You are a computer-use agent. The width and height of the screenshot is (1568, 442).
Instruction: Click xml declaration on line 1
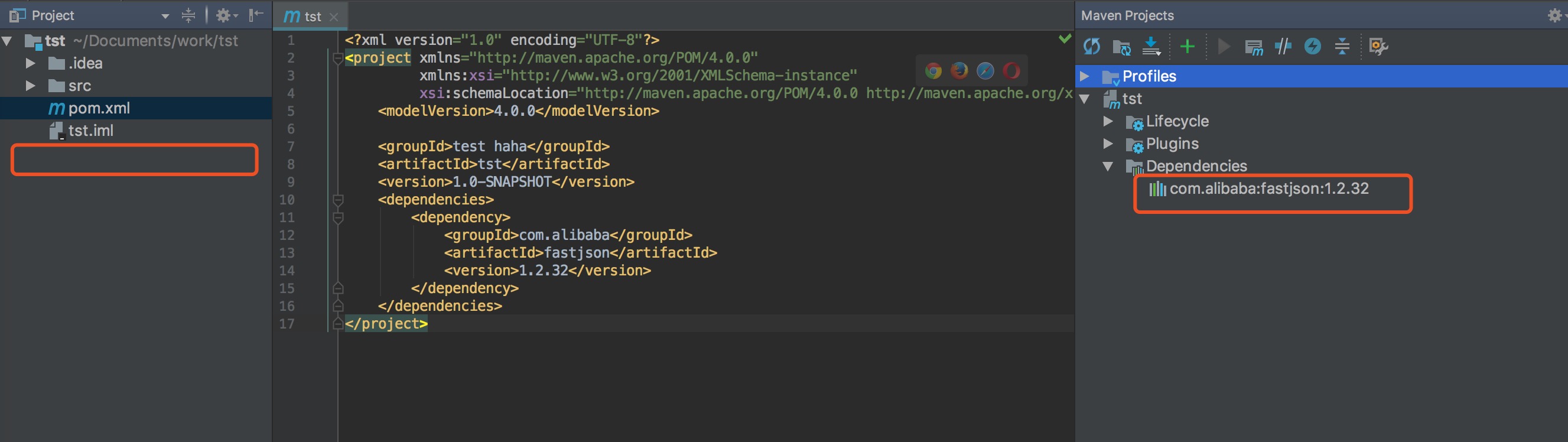(x=502, y=40)
